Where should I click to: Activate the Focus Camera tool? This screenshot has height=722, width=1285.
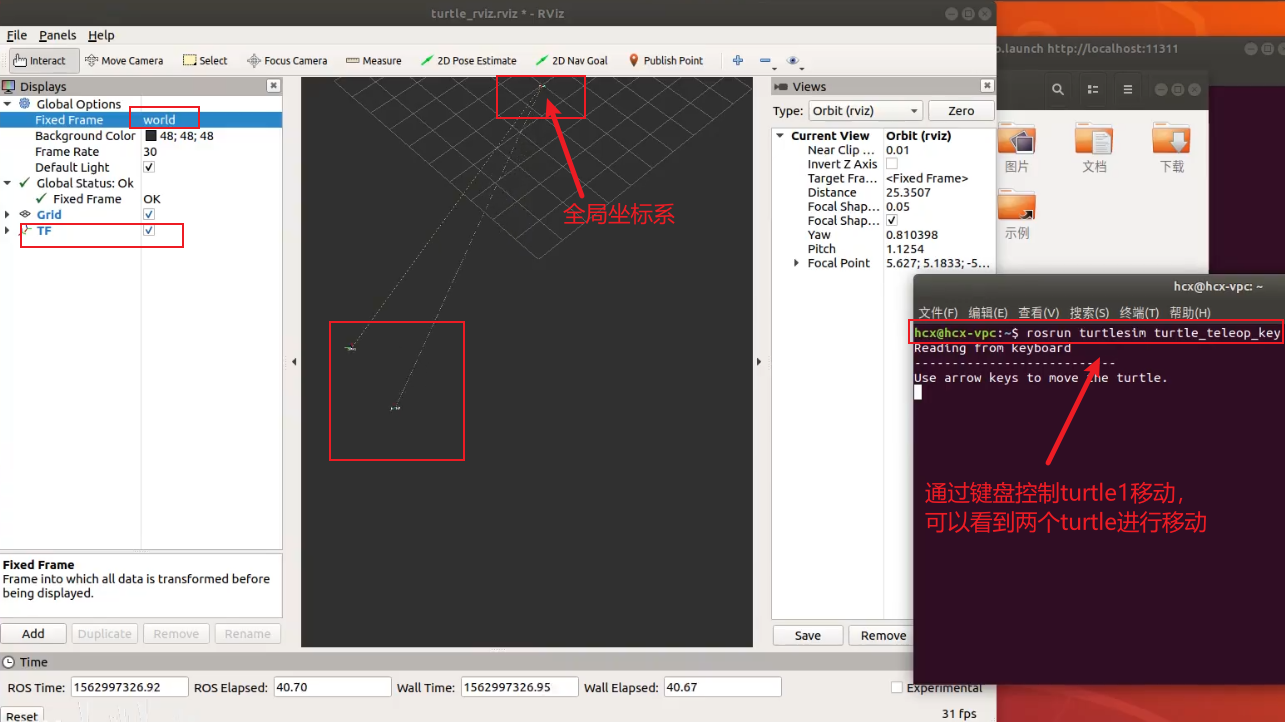(287, 60)
